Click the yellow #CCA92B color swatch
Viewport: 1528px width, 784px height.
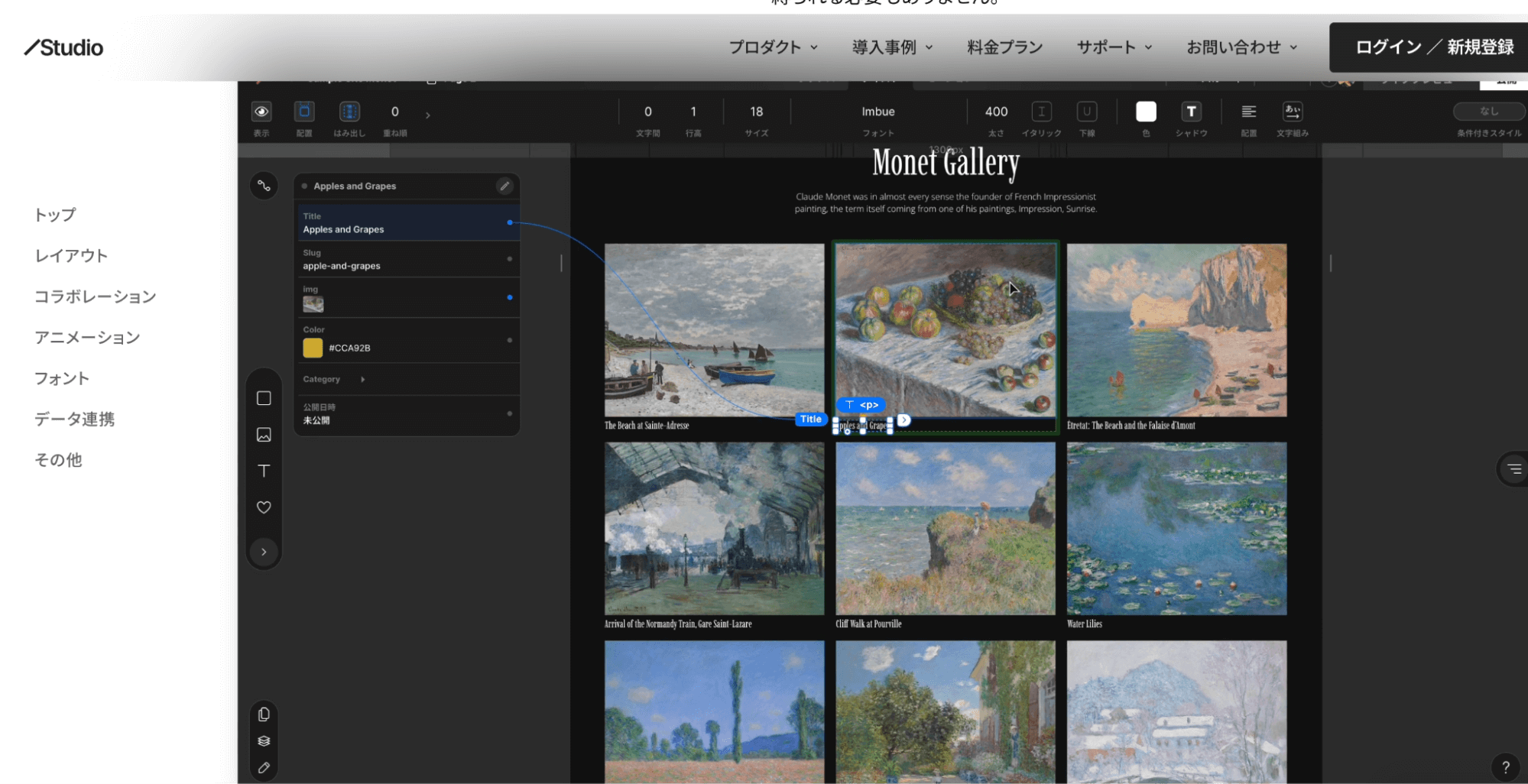point(313,348)
